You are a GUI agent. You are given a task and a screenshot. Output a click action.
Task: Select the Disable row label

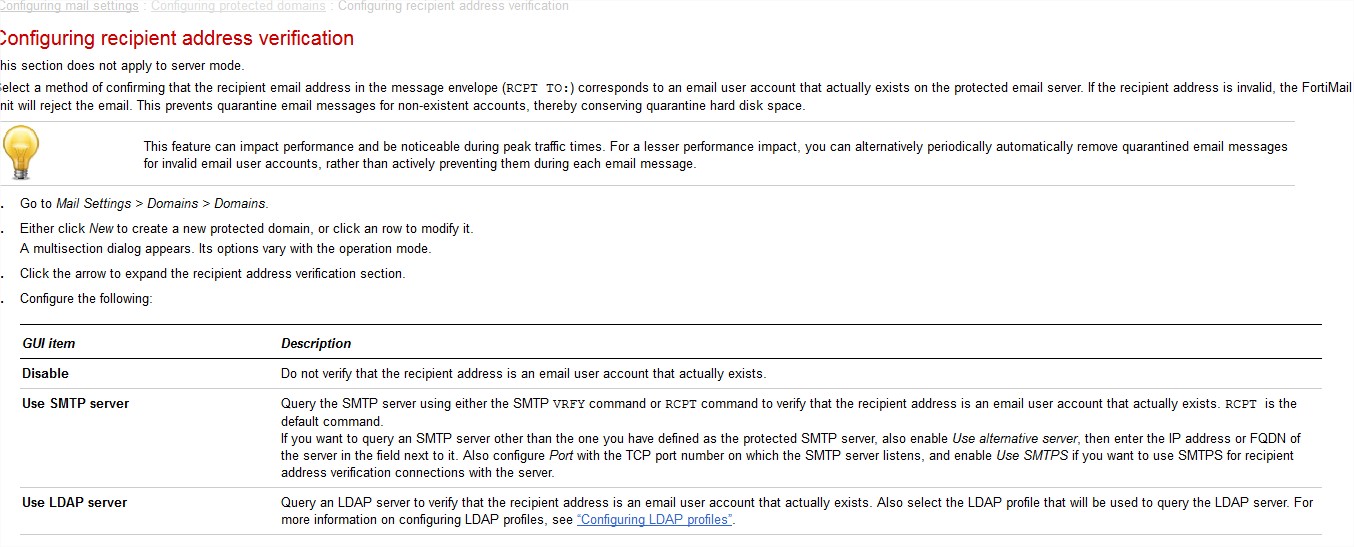point(46,374)
